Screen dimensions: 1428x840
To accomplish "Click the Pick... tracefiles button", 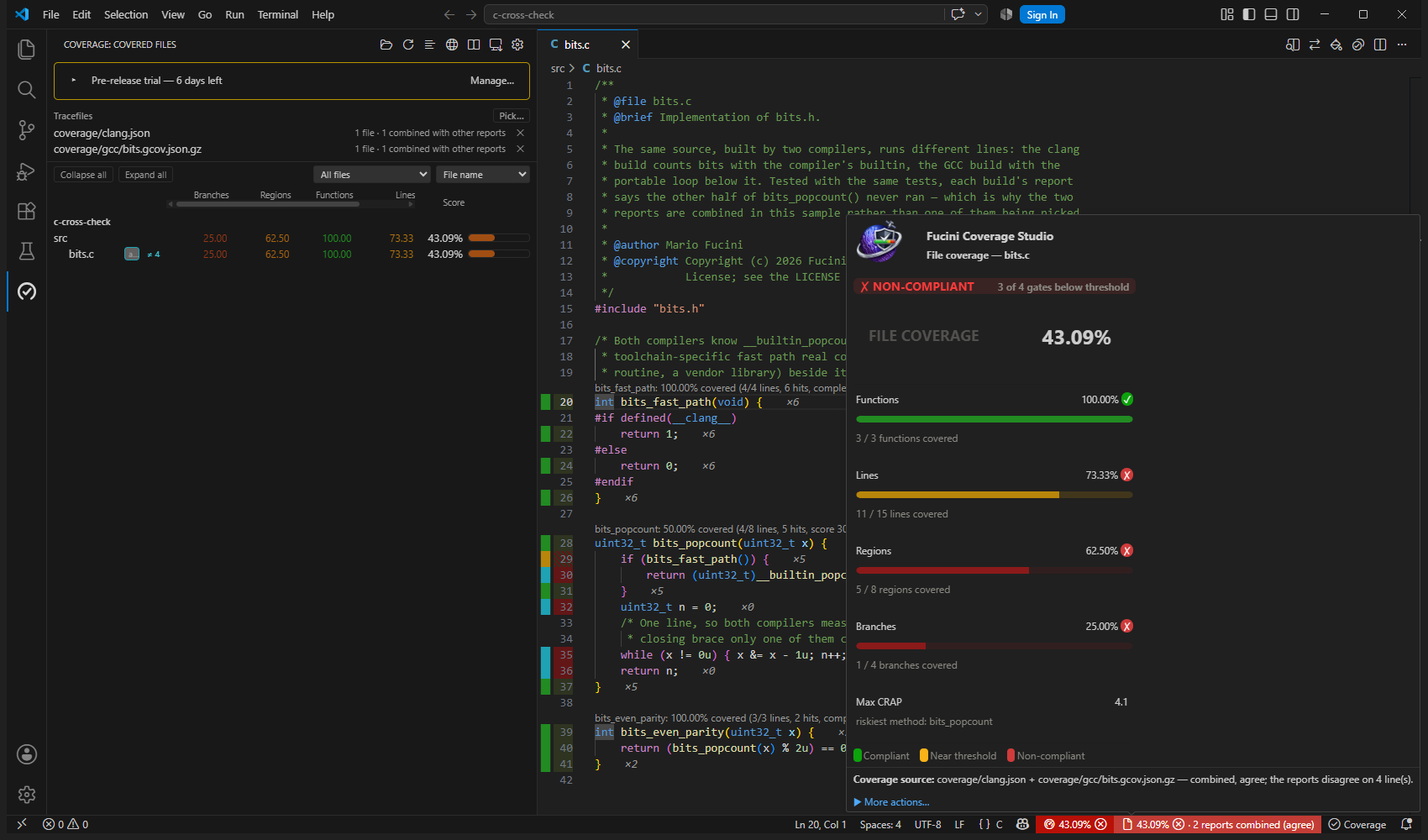I will (512, 116).
